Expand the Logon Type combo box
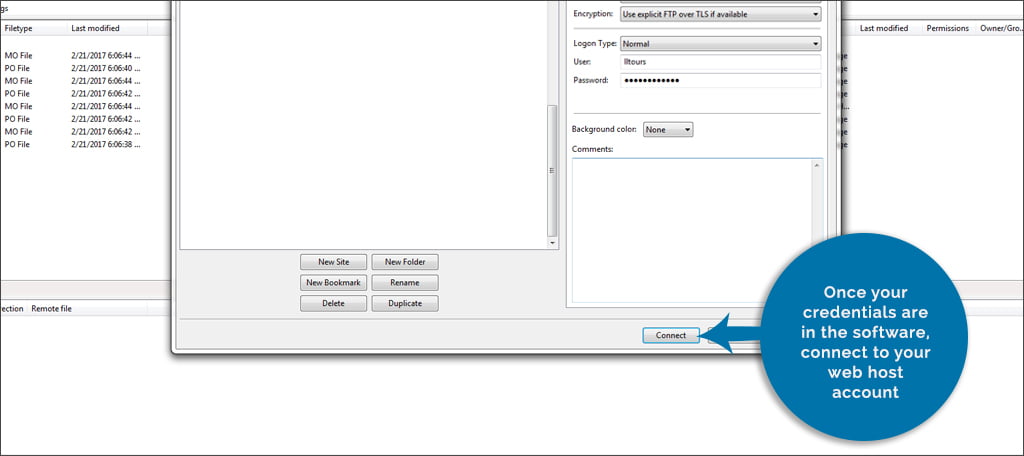The height and width of the screenshot is (456, 1024). click(720, 44)
